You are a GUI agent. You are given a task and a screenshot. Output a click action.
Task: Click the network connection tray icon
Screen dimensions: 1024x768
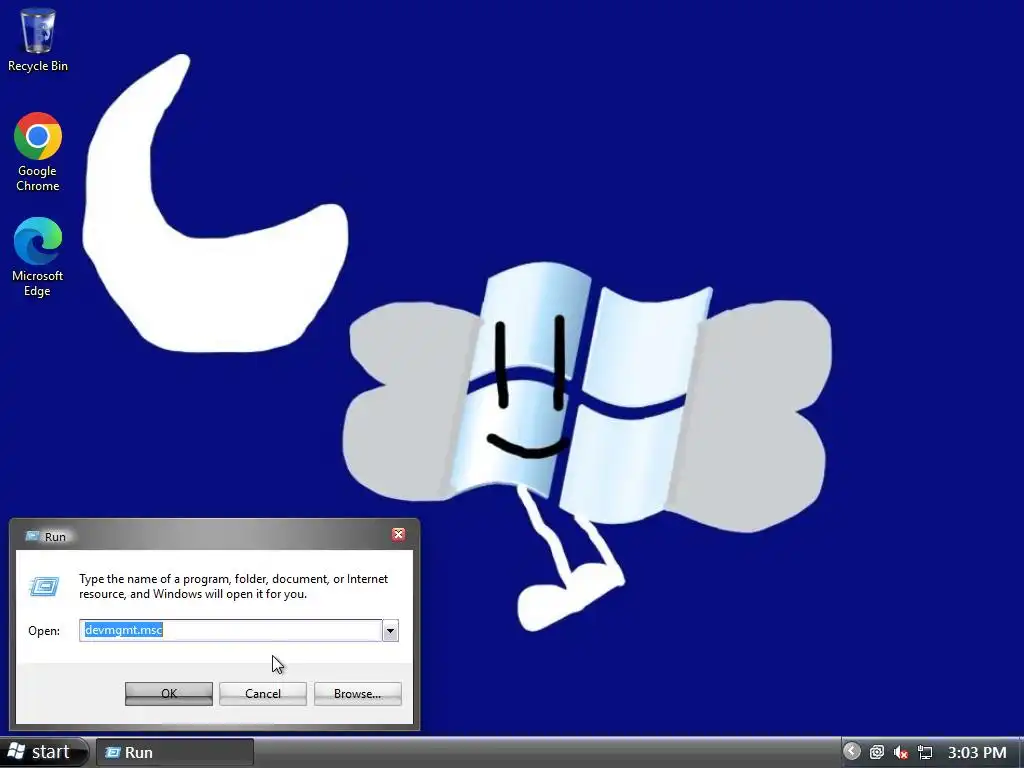coord(925,752)
